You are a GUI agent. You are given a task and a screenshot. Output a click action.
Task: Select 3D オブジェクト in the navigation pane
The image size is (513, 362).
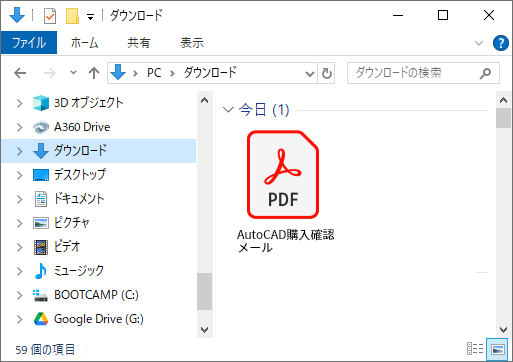88,103
